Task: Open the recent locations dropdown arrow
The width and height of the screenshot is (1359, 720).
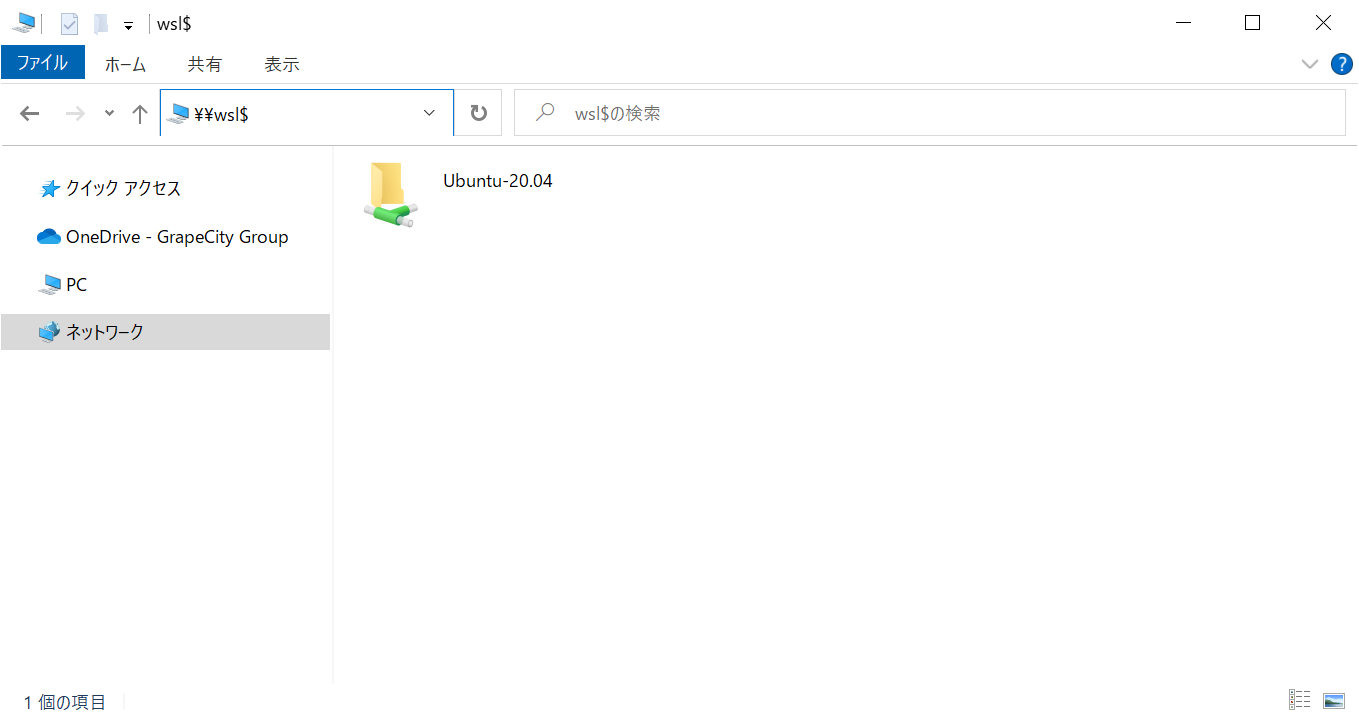Action: 109,114
